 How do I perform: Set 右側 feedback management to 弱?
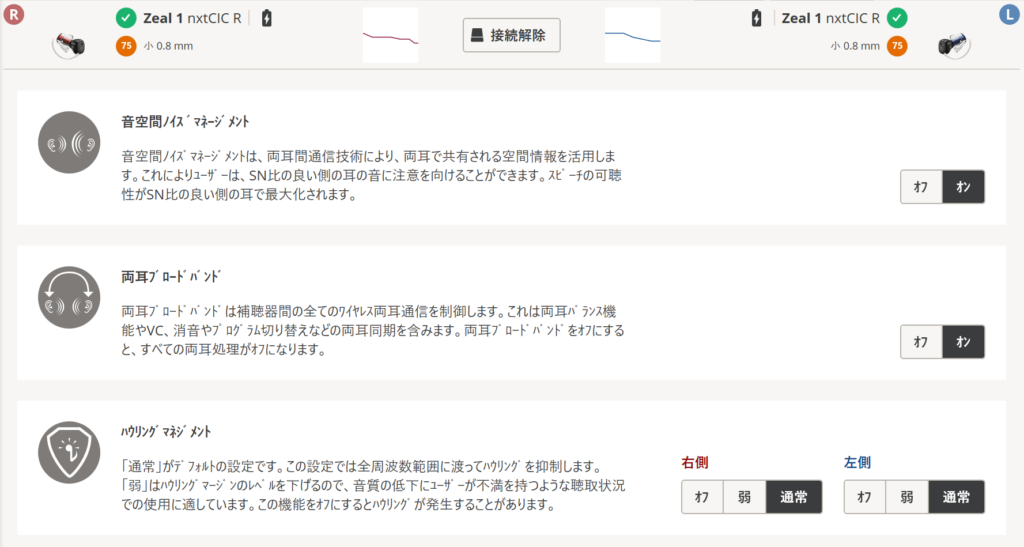tap(744, 497)
